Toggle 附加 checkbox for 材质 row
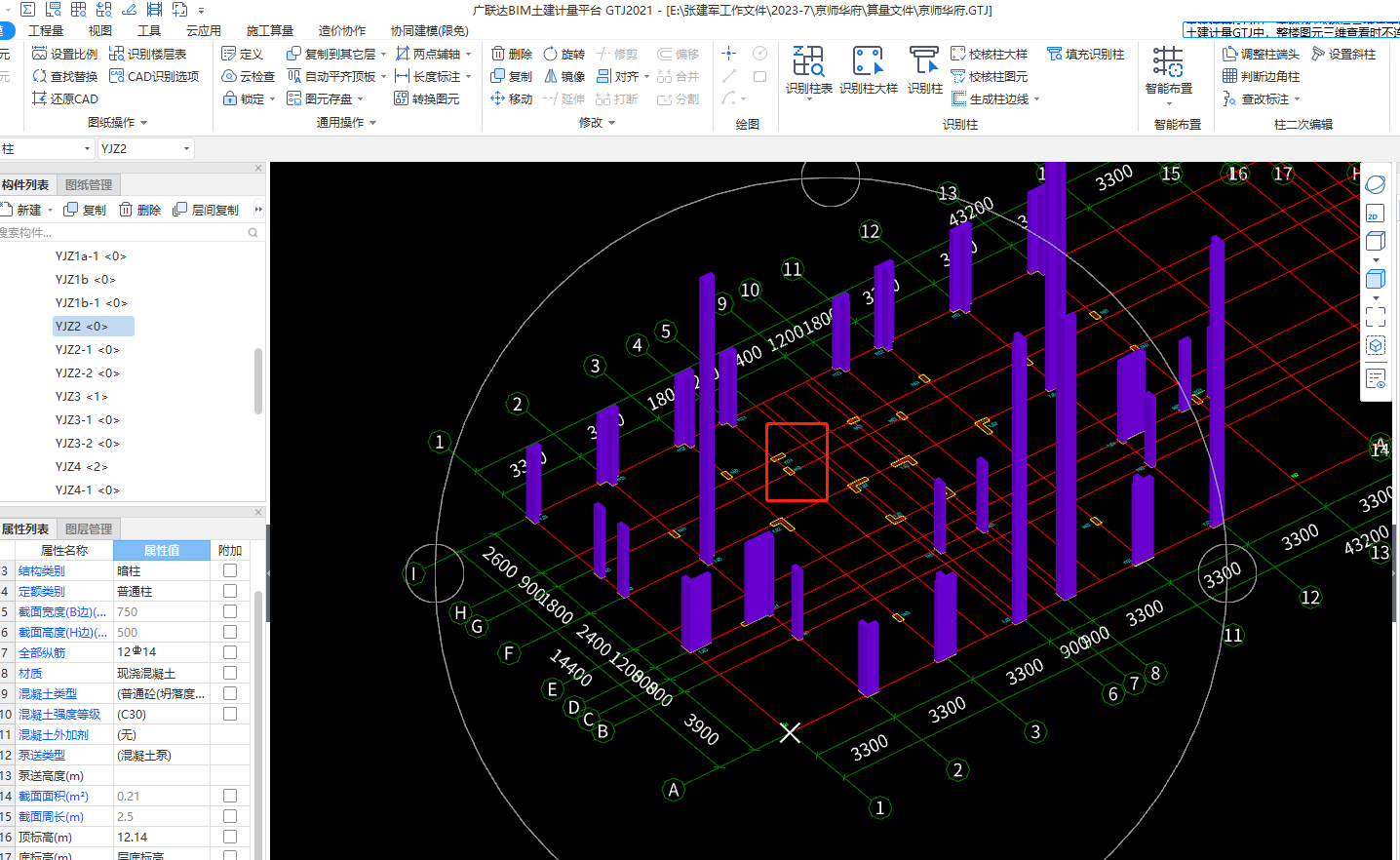The height and width of the screenshot is (860, 1400). [230, 673]
